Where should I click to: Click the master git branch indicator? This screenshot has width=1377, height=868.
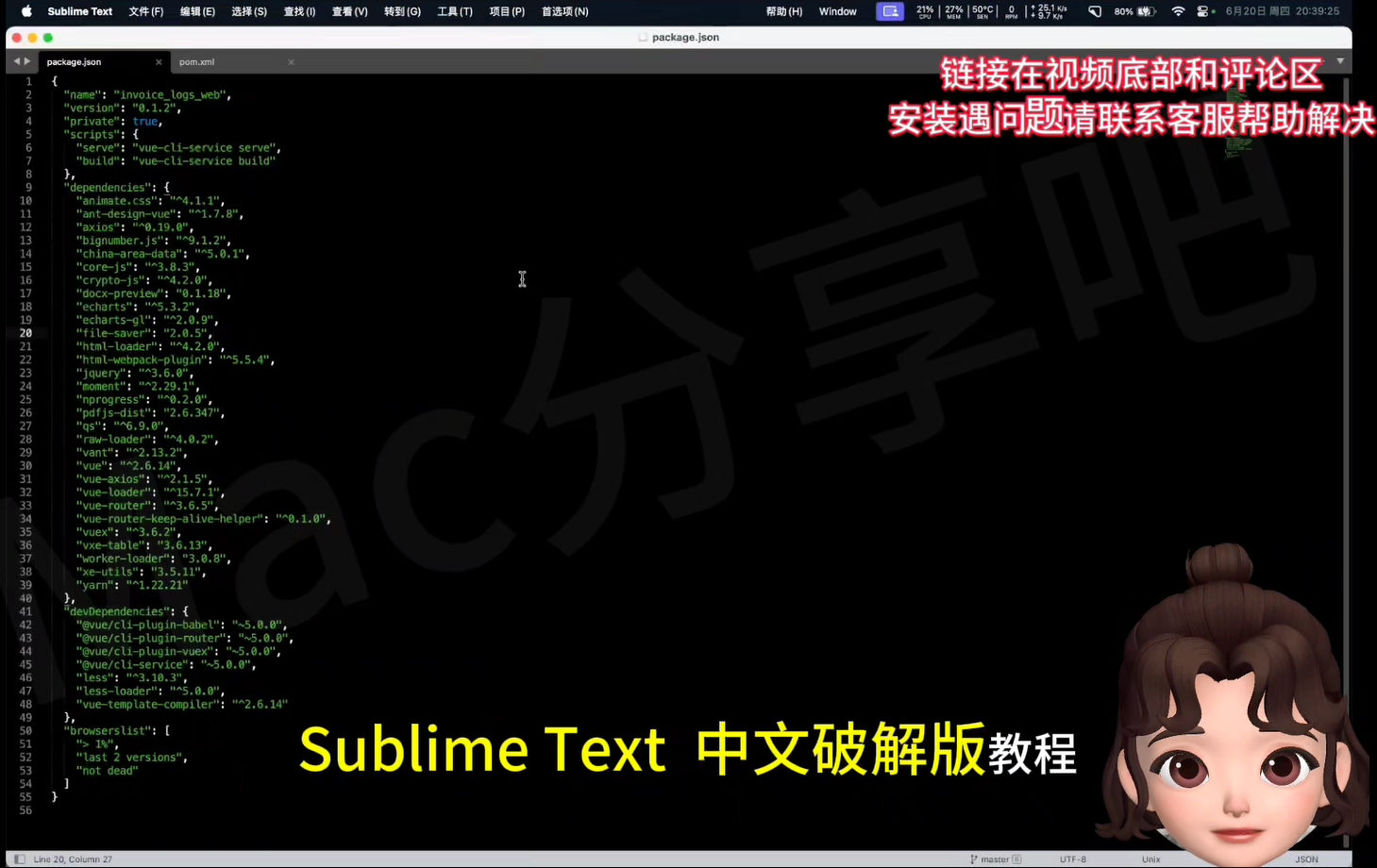pos(995,860)
